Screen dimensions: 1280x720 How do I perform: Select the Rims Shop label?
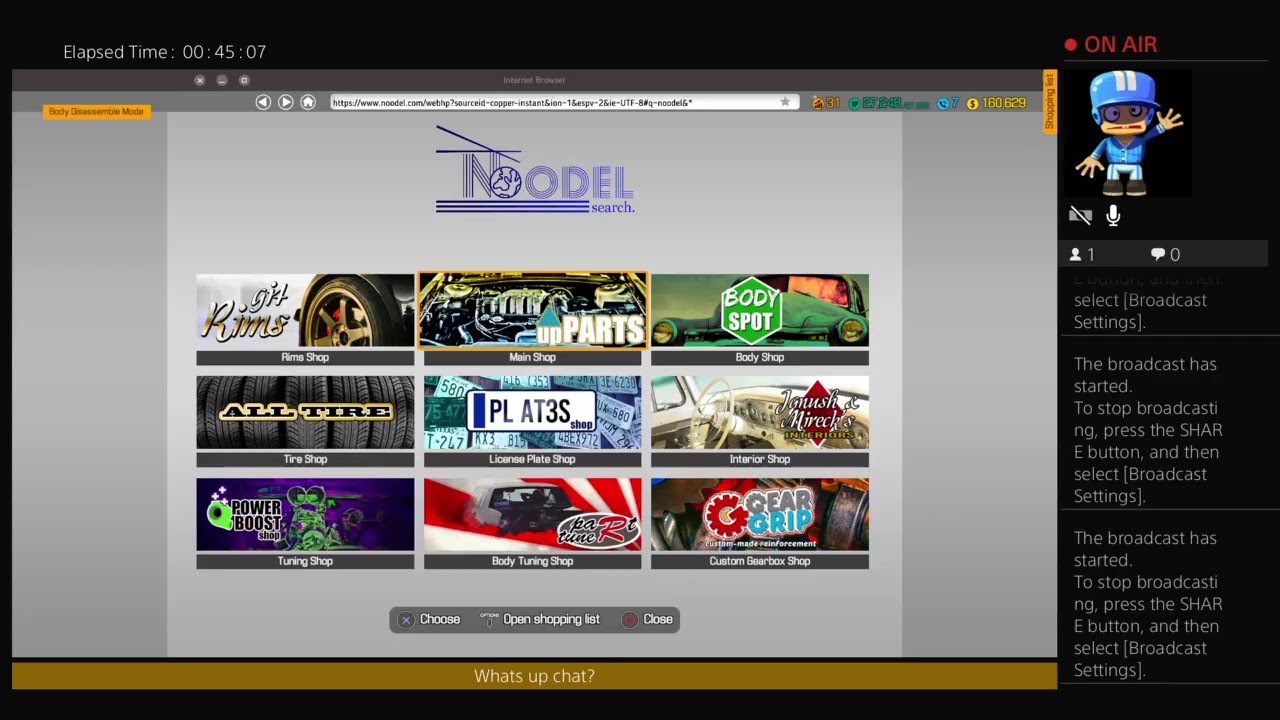[x=305, y=357]
